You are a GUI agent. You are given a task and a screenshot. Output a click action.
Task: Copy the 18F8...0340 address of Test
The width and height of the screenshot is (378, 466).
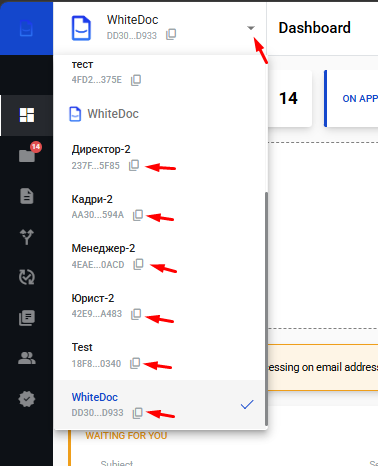point(135,363)
